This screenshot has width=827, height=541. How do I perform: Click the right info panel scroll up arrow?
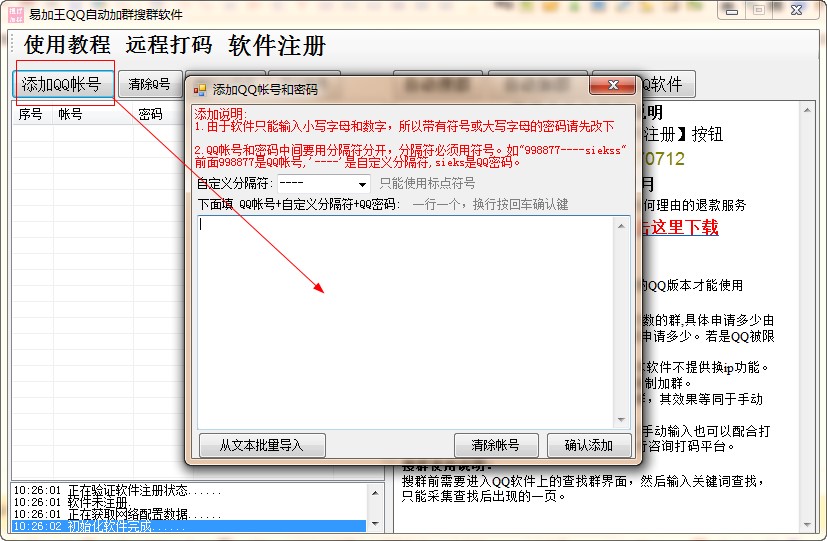[x=807, y=110]
